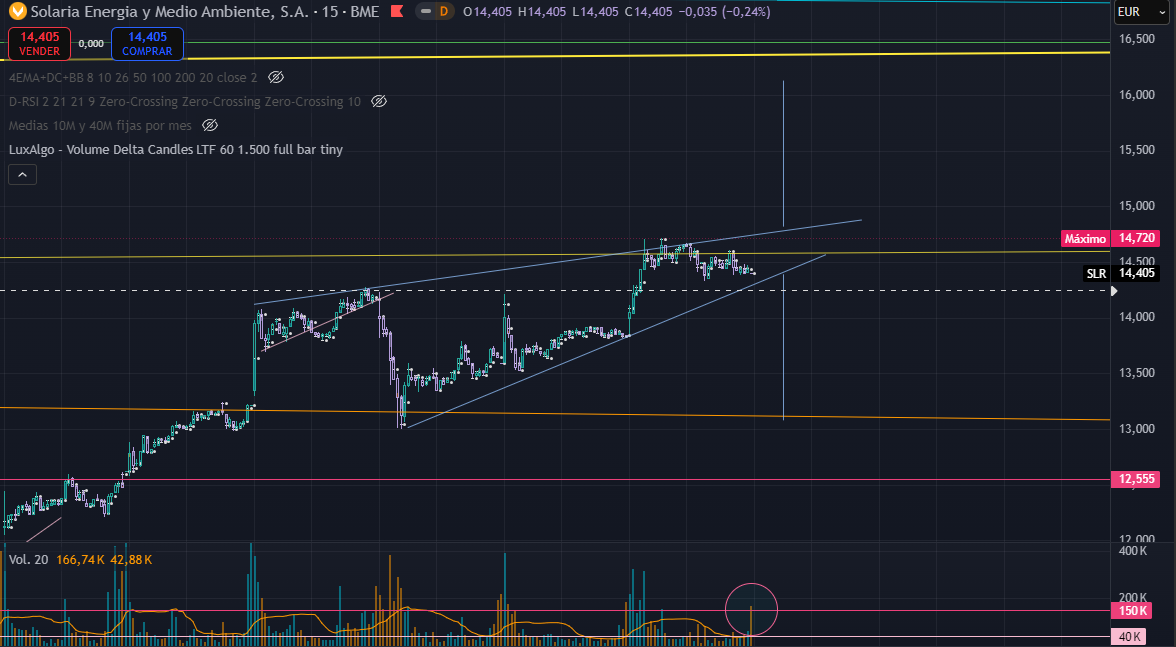The width and height of the screenshot is (1176, 647).
Task: Toggle visibility of the D-RSI indicator
Action: [x=379, y=101]
